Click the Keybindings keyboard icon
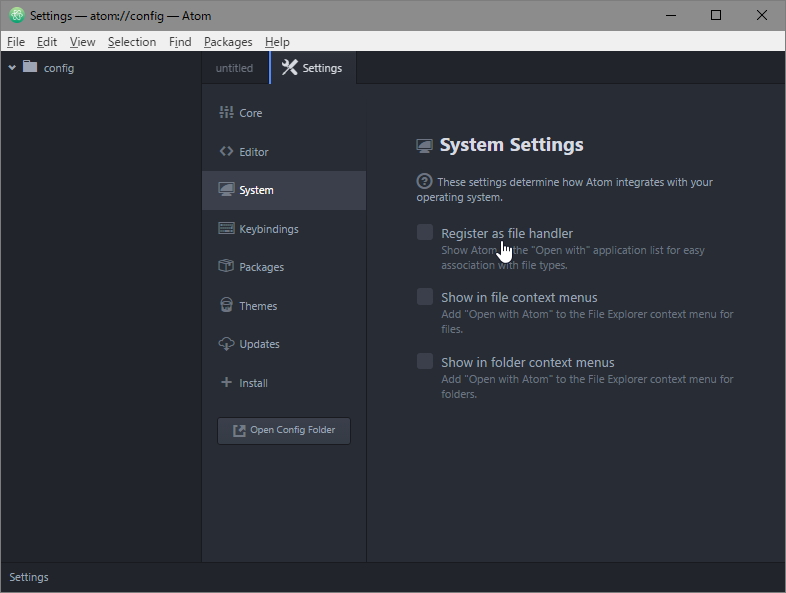The height and width of the screenshot is (593, 786). click(x=226, y=229)
